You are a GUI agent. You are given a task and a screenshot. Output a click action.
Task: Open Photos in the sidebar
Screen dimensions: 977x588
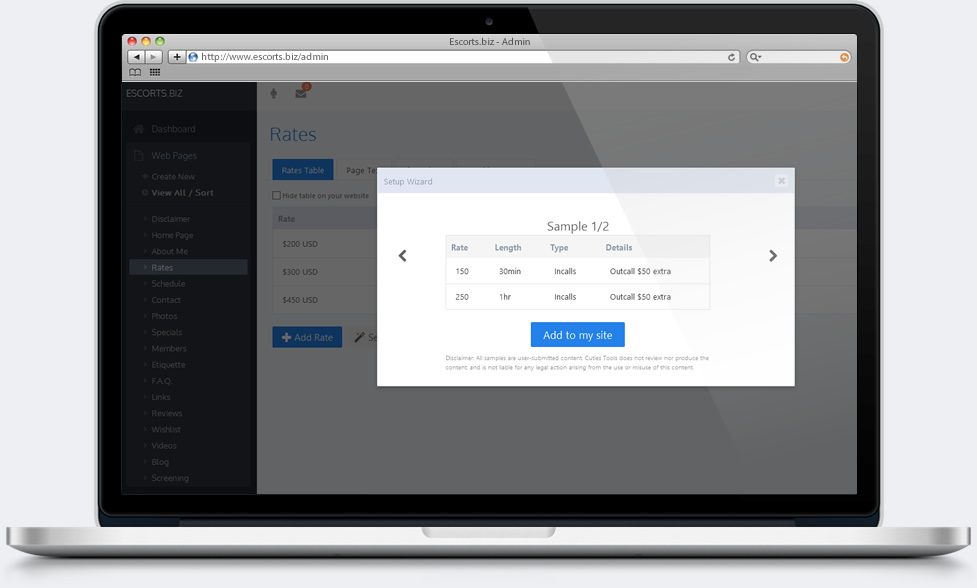pyautogui.click(x=164, y=316)
